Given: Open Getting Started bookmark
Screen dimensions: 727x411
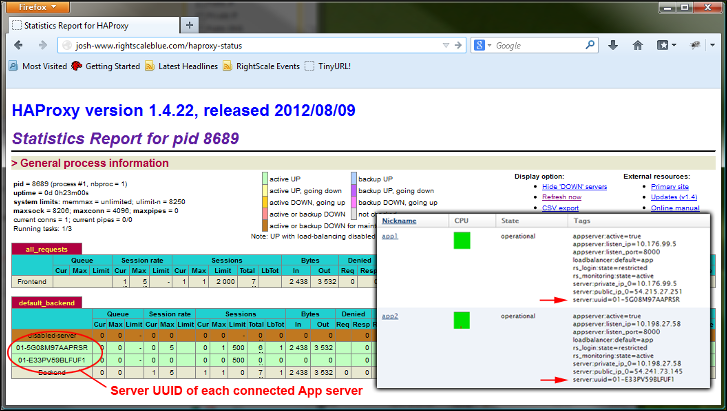Looking at the screenshot, I should click(x=106, y=66).
